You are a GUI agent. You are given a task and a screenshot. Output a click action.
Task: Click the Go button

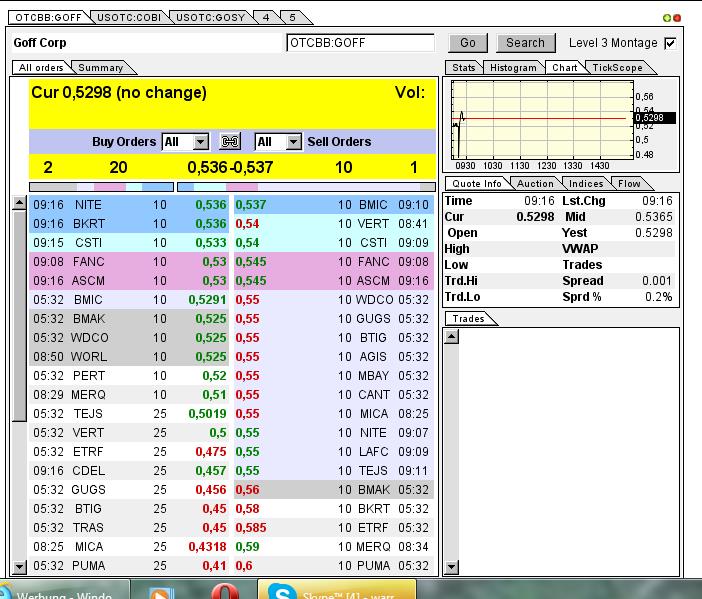[468, 43]
